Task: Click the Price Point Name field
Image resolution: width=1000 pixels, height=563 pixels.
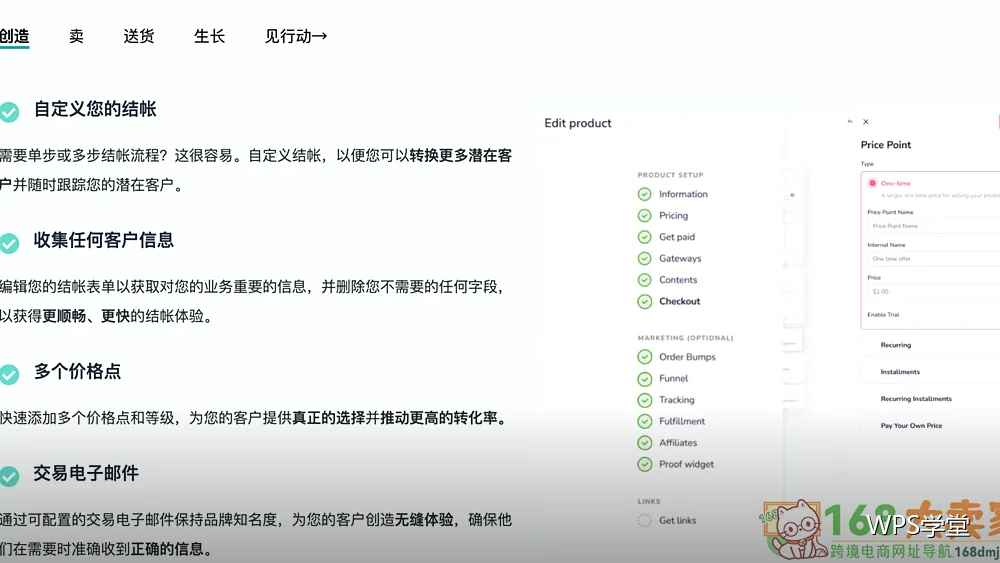Action: coord(934,226)
